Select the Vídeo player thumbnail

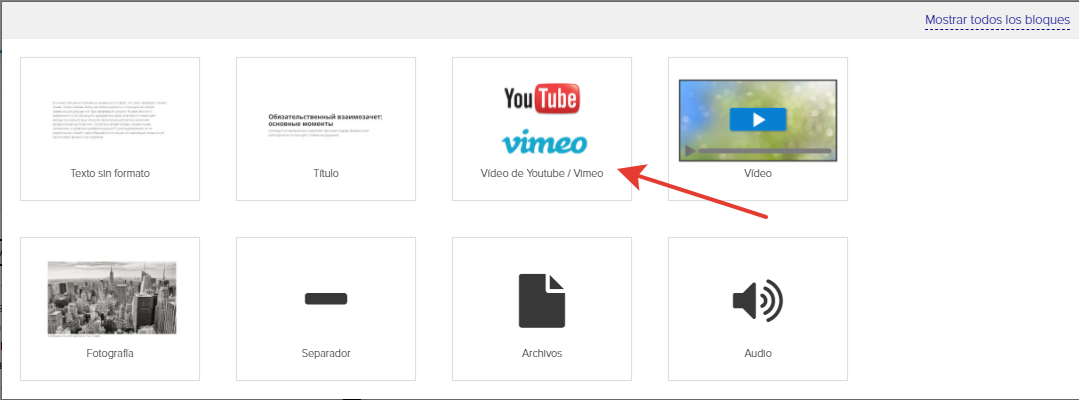tap(758, 120)
